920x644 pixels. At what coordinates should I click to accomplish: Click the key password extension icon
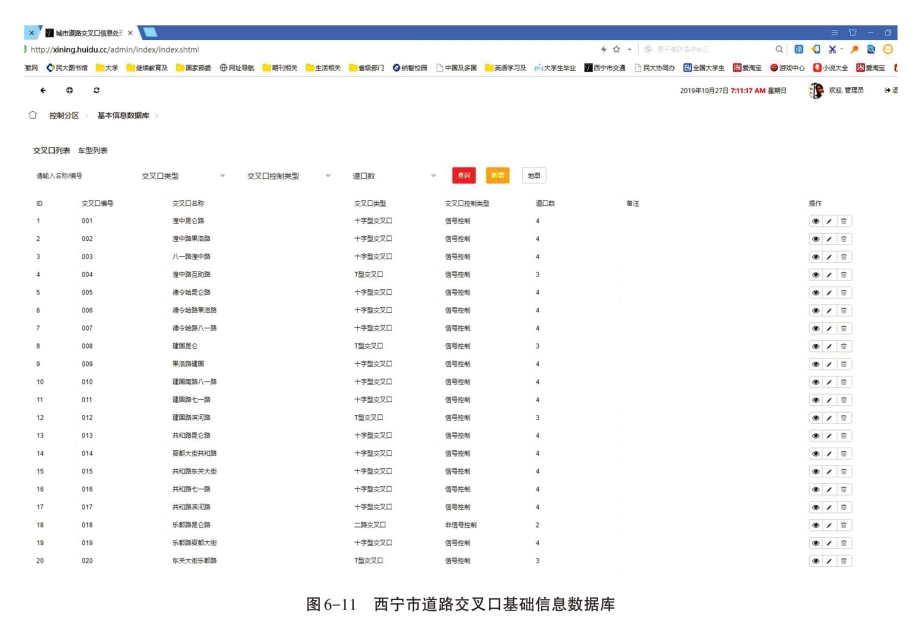pyautogui.click(x=854, y=49)
